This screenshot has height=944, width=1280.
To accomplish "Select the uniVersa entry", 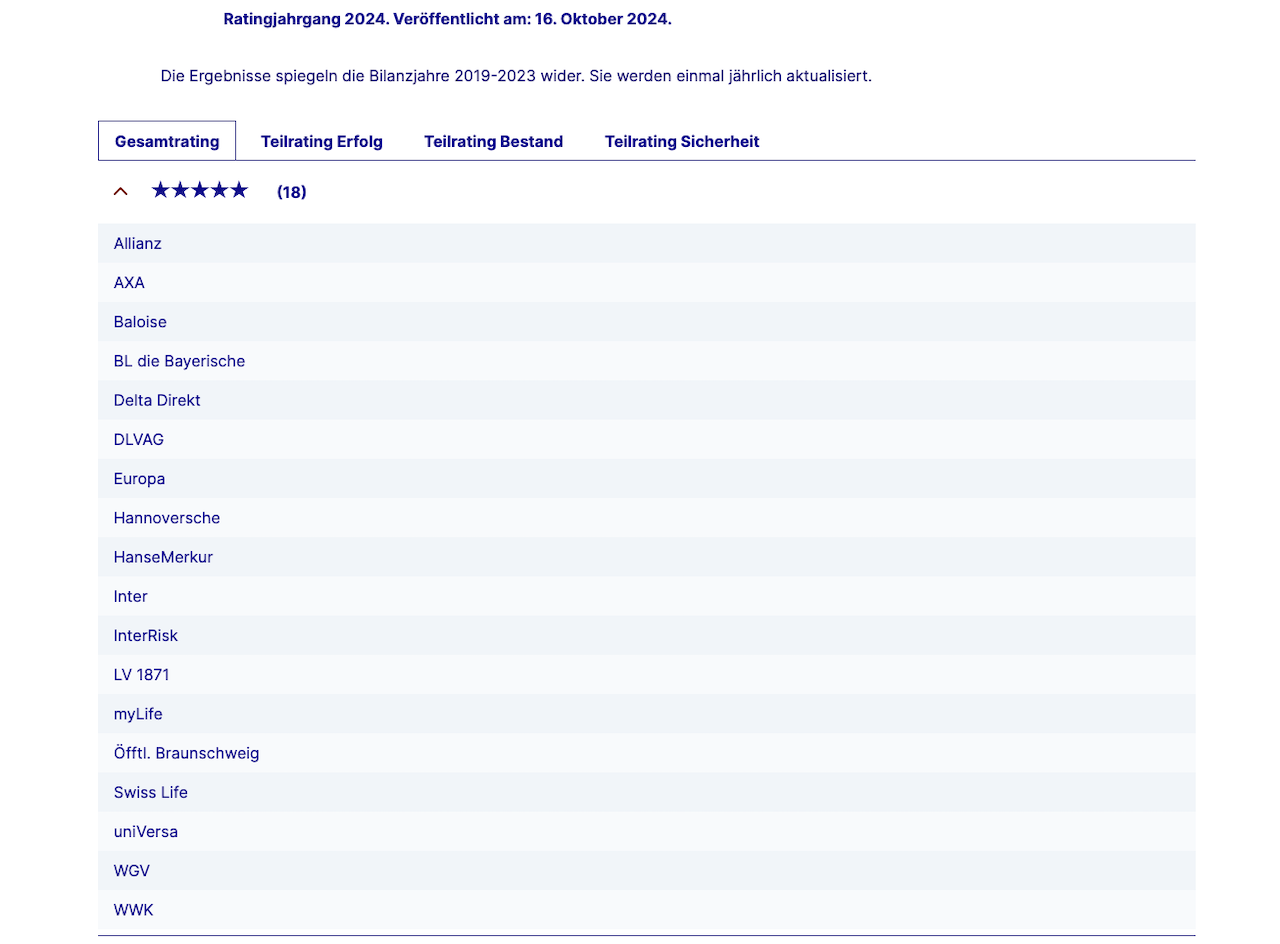I will coord(647,831).
